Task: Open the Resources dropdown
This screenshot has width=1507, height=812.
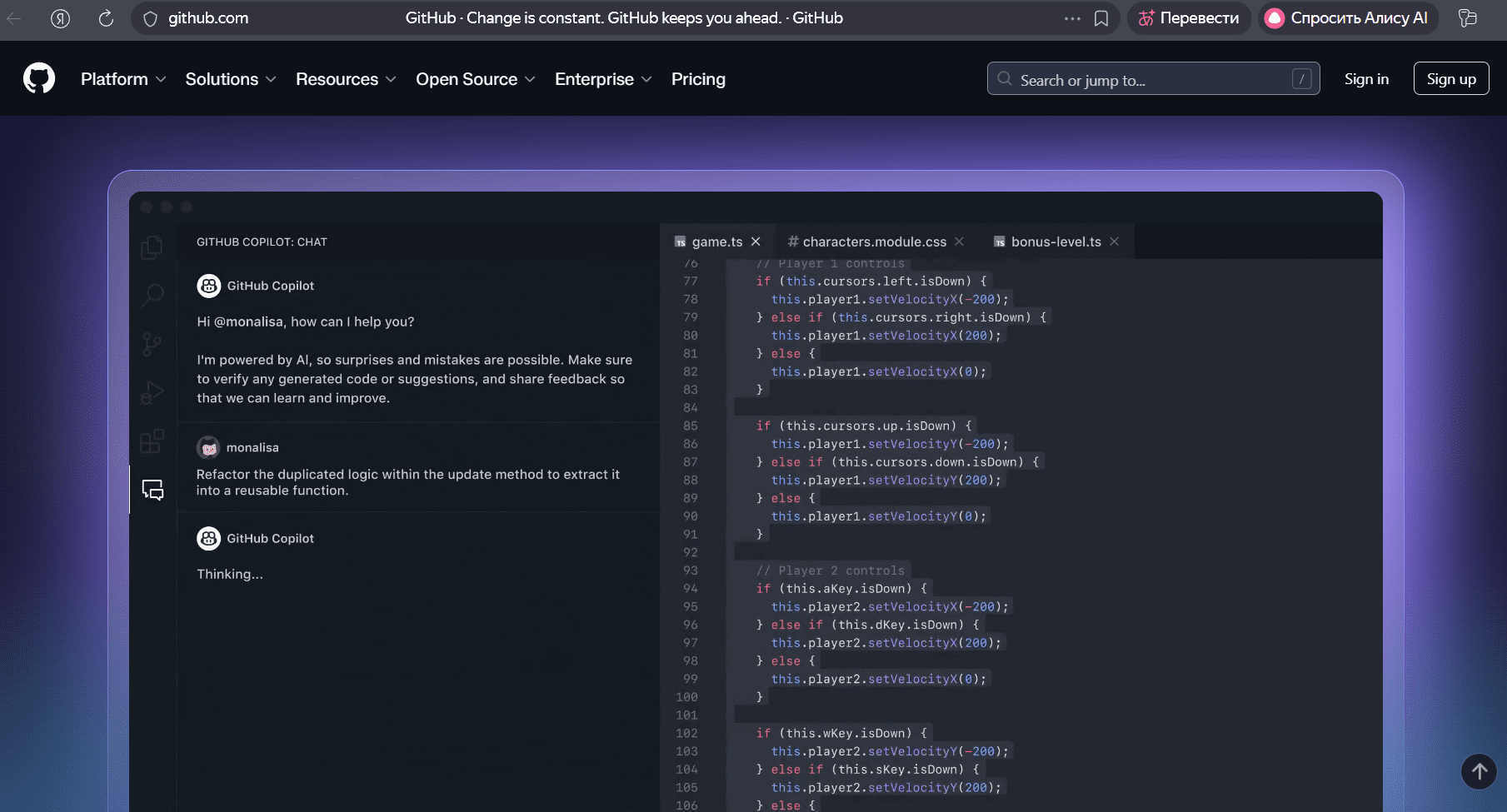Action: pos(346,79)
